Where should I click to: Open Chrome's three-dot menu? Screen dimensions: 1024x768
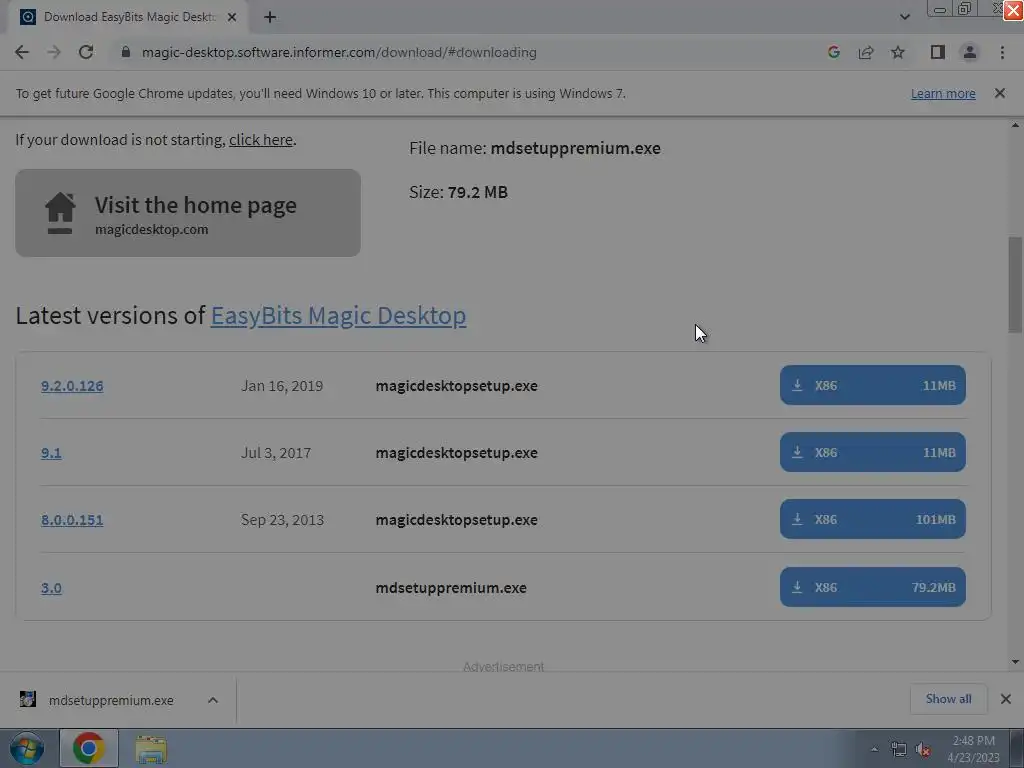(1002, 52)
